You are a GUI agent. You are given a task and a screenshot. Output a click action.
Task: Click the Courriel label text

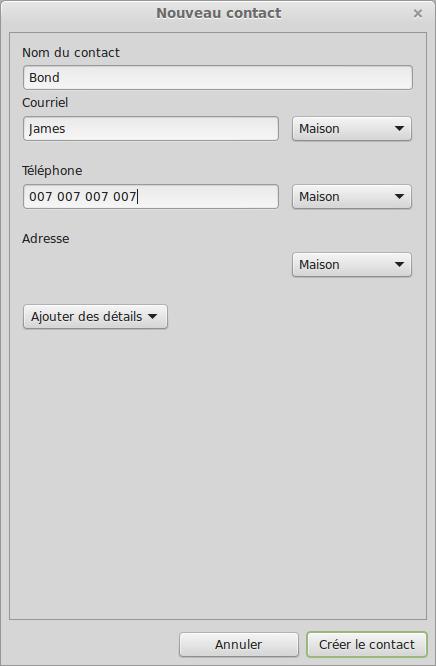[x=45, y=103]
